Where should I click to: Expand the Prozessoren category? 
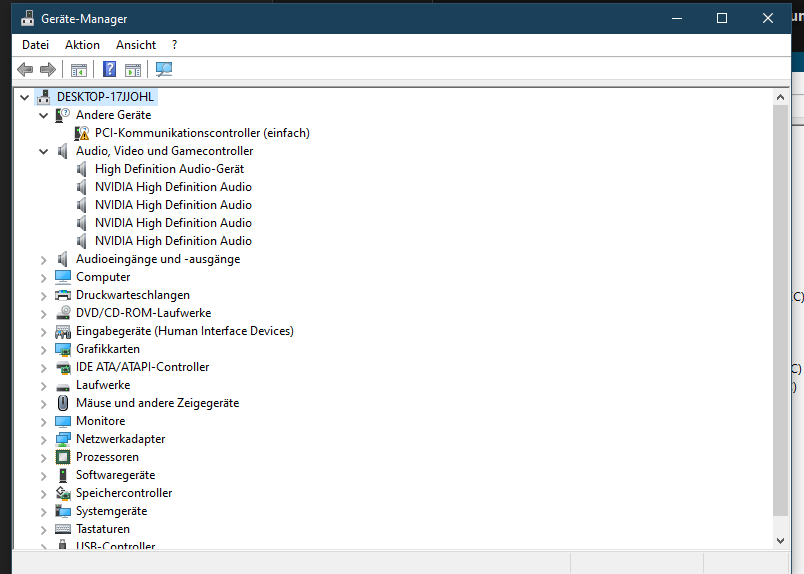point(44,458)
